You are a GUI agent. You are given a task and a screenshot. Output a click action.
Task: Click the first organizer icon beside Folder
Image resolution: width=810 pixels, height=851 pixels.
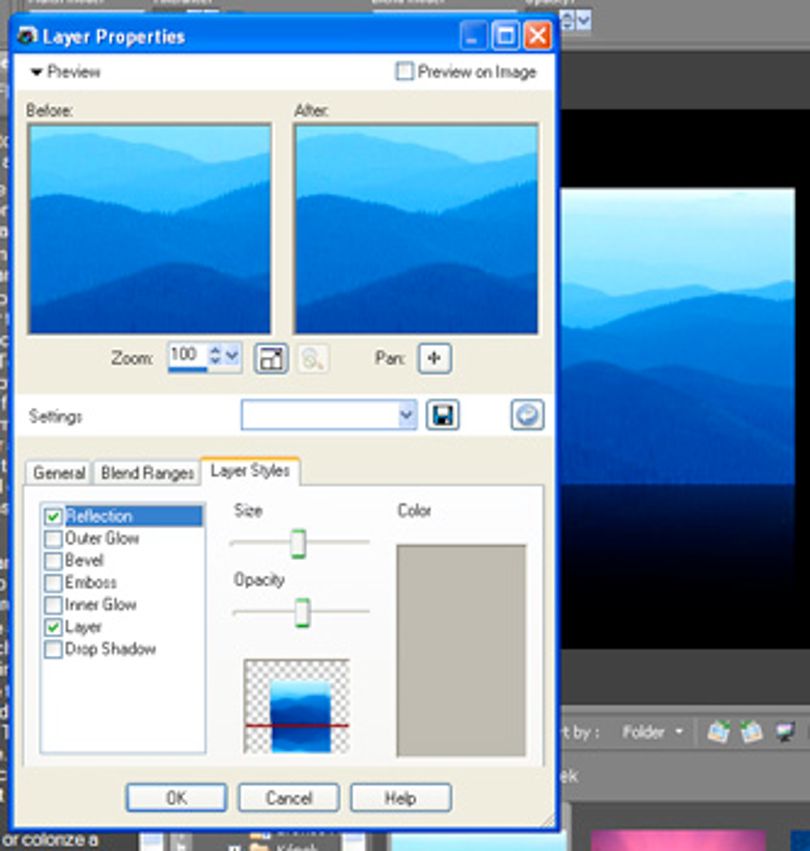[x=718, y=732]
